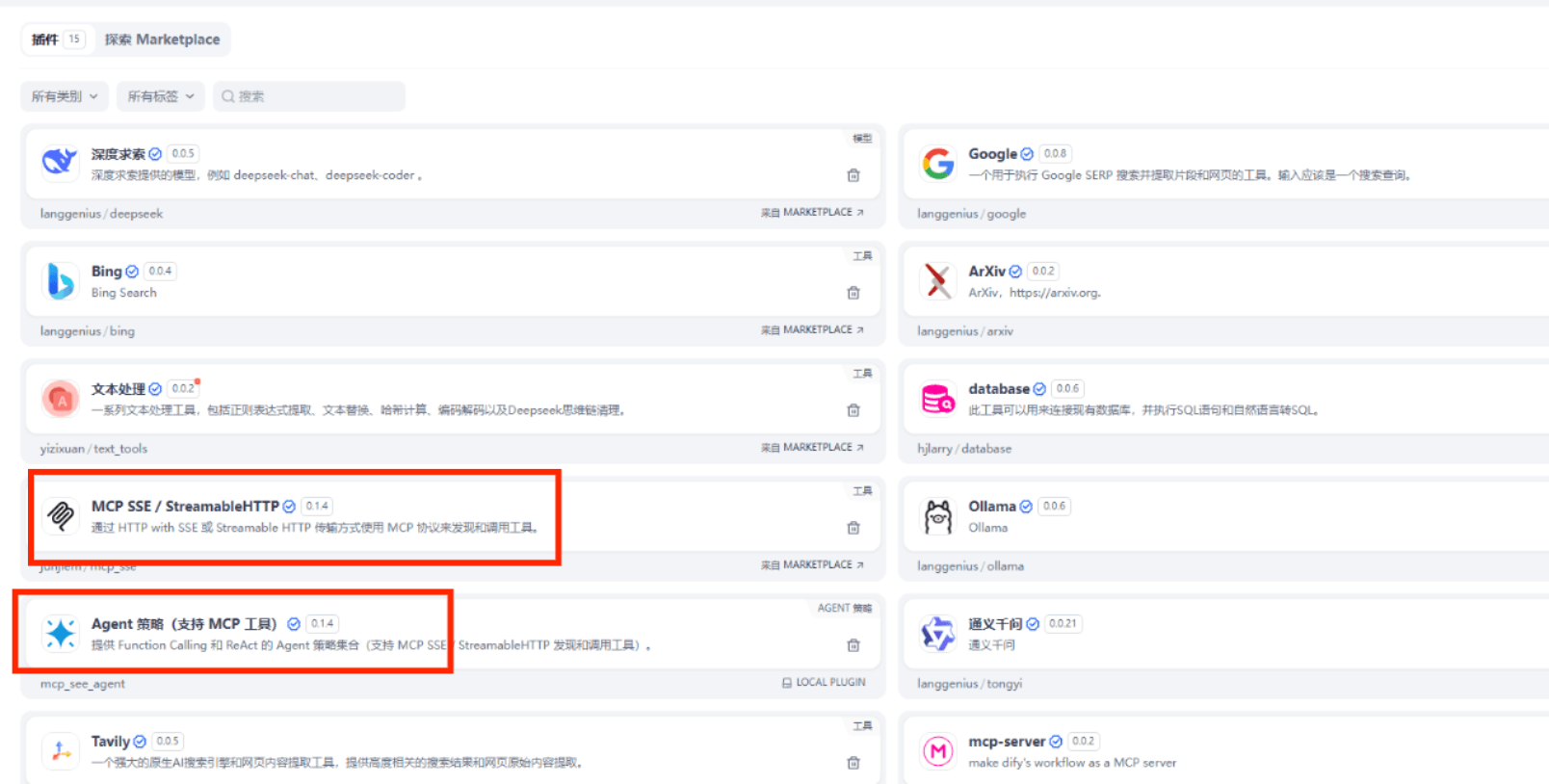The image size is (1549, 784).
Task: Click version badge 0.1.4 on Agent 策略
Action: pyautogui.click(x=323, y=624)
